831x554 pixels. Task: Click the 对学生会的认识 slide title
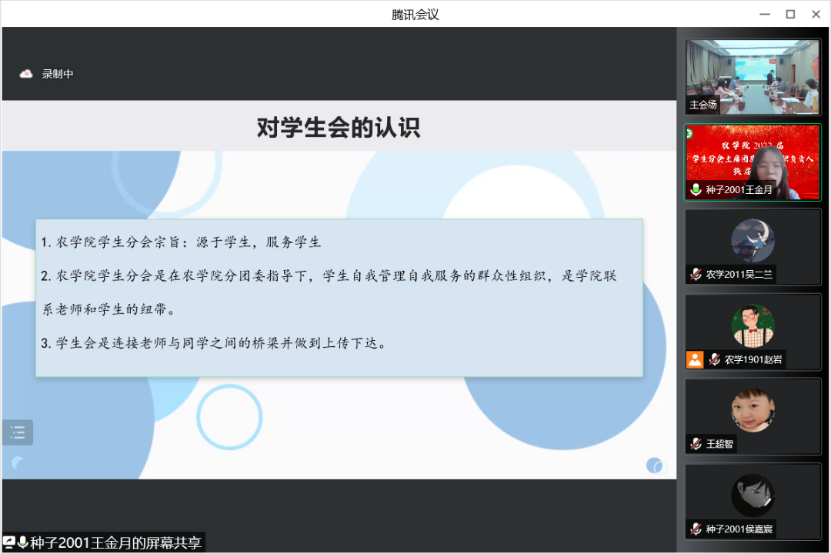(338, 128)
